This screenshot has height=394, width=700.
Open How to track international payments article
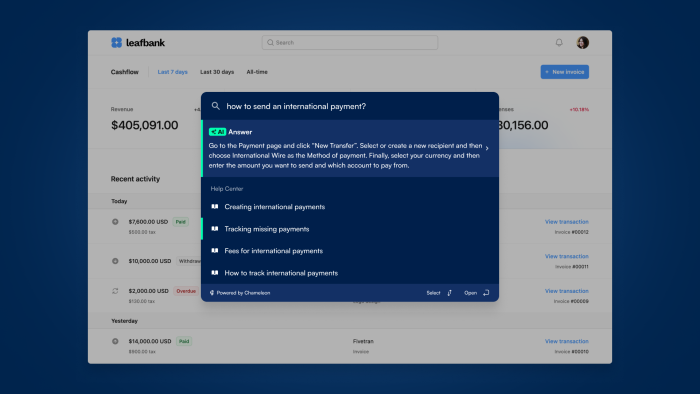coord(350,273)
